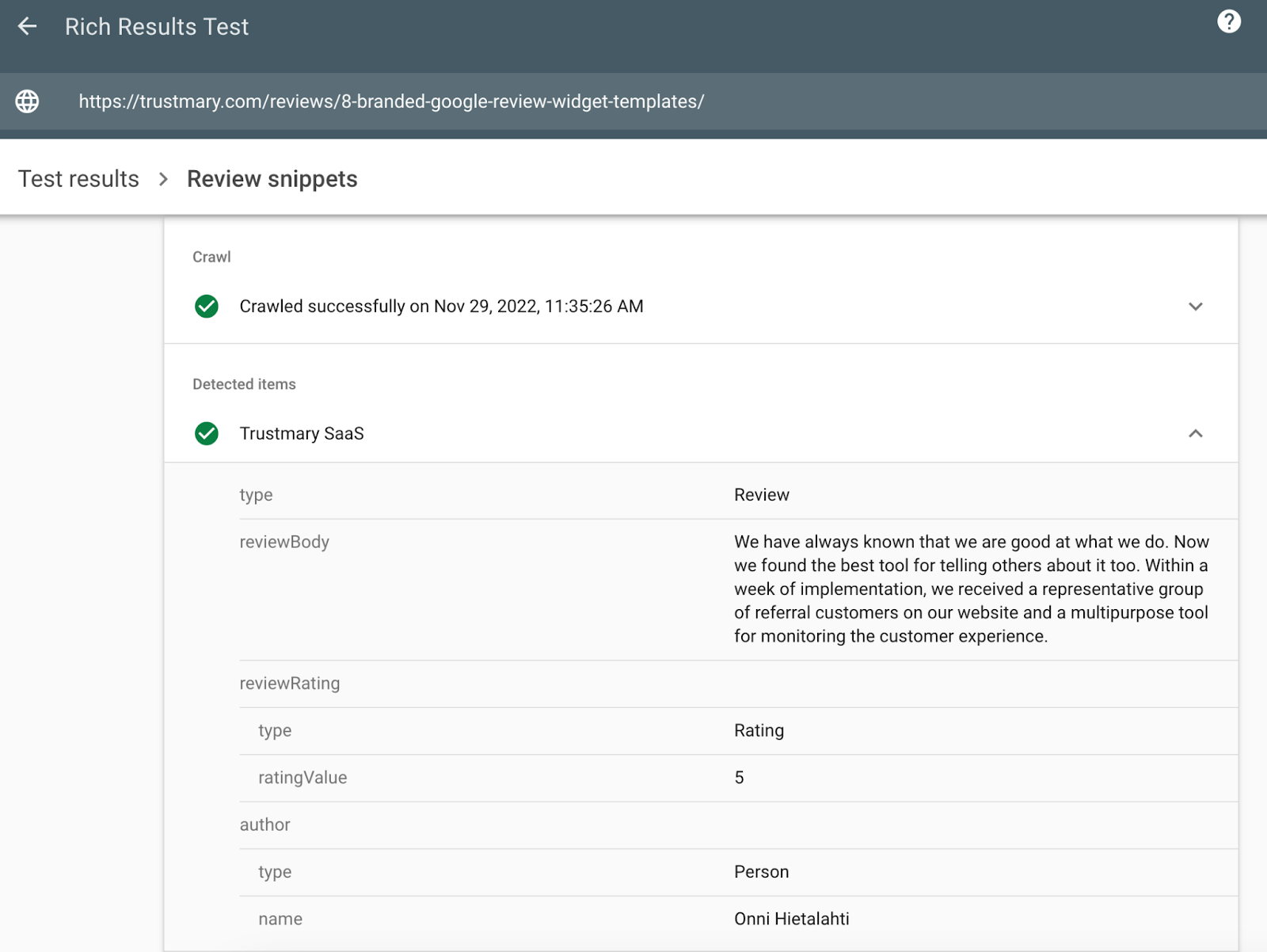
Task: Click the Detected items section label
Action: pos(244,384)
